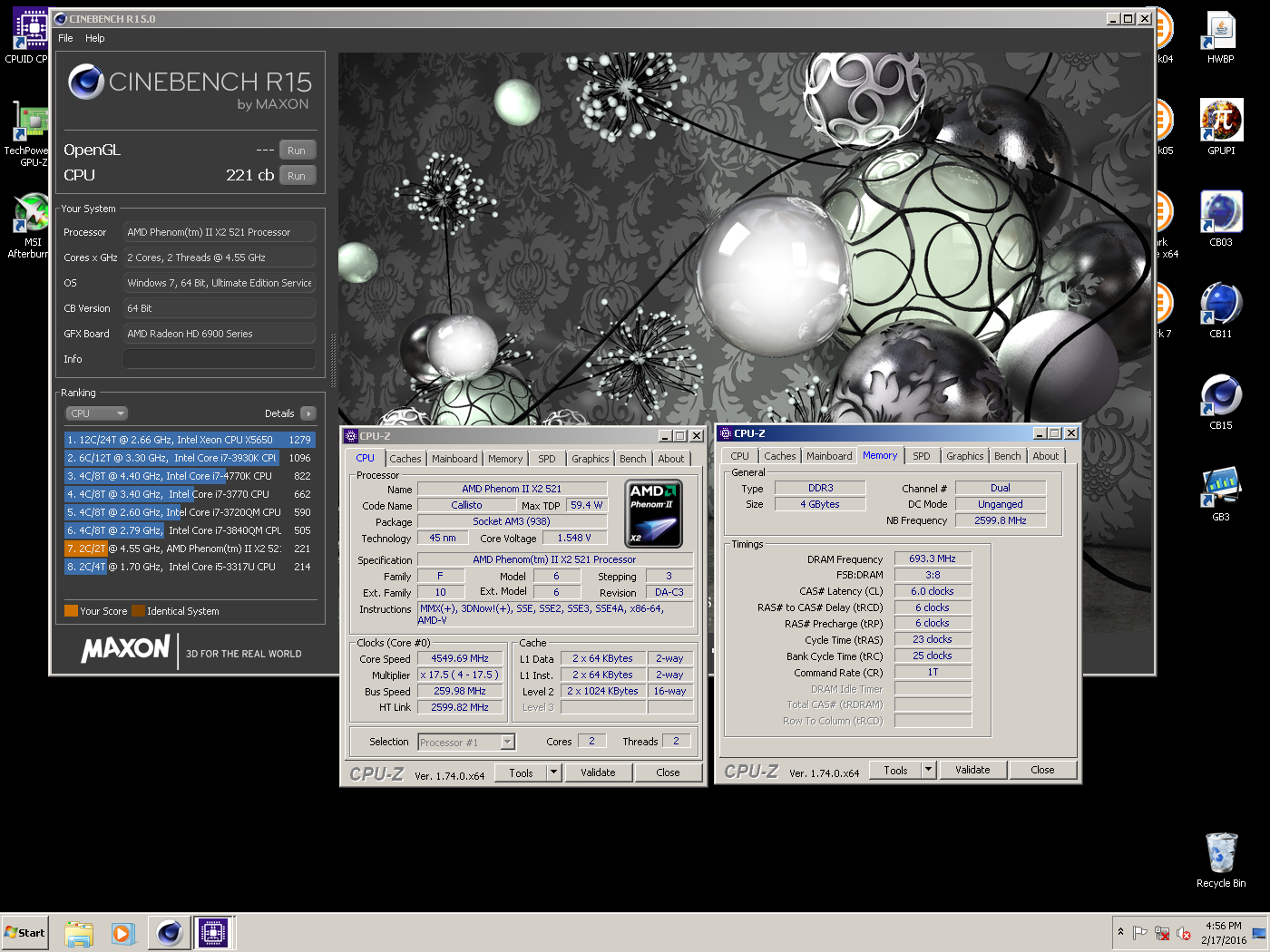Open the GPUPI desktop icon
Screen dimensions: 1270x952
point(1220,127)
